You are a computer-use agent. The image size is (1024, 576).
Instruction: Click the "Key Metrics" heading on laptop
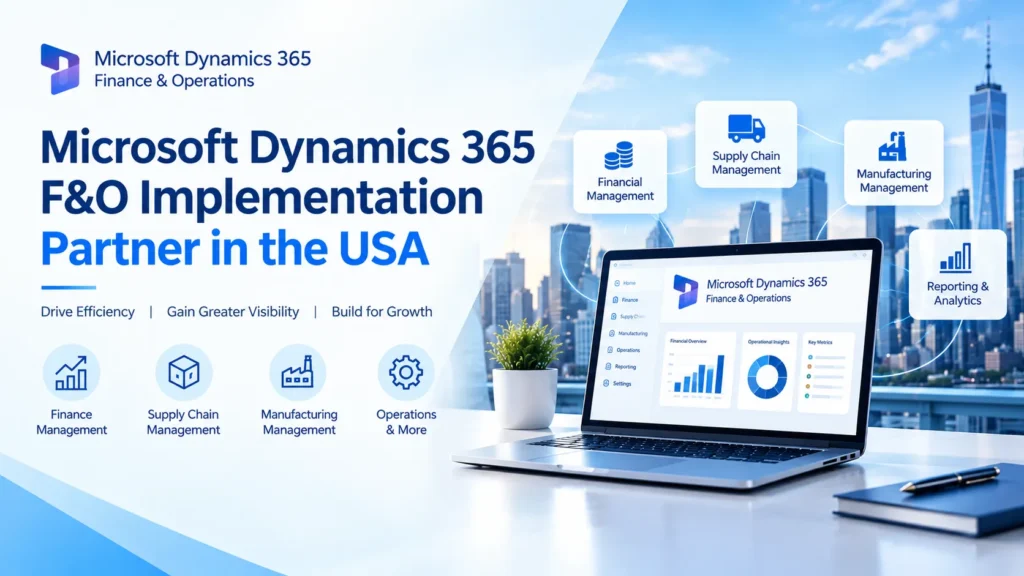[820, 342]
